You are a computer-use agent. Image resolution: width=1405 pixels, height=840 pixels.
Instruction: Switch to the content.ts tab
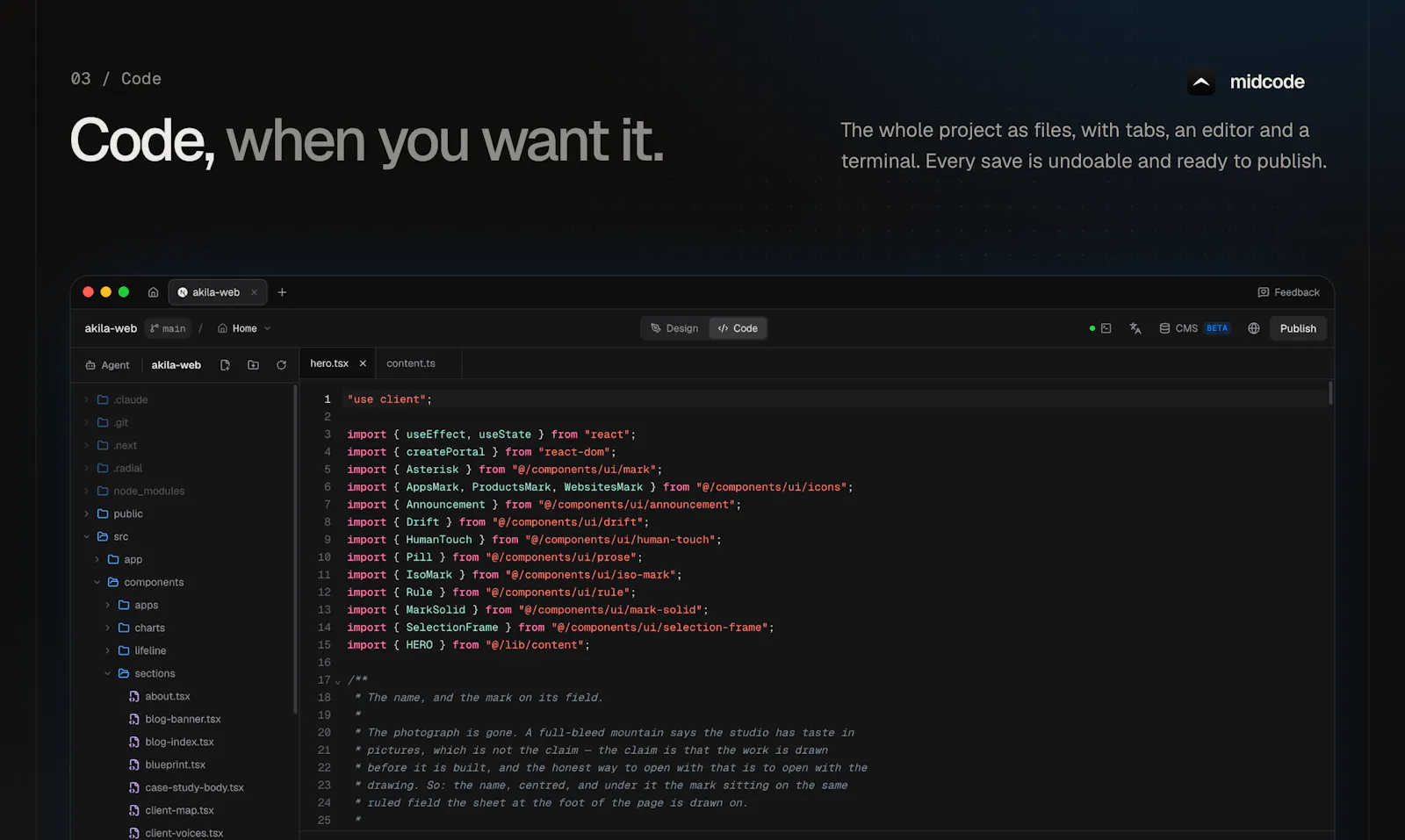tap(410, 363)
